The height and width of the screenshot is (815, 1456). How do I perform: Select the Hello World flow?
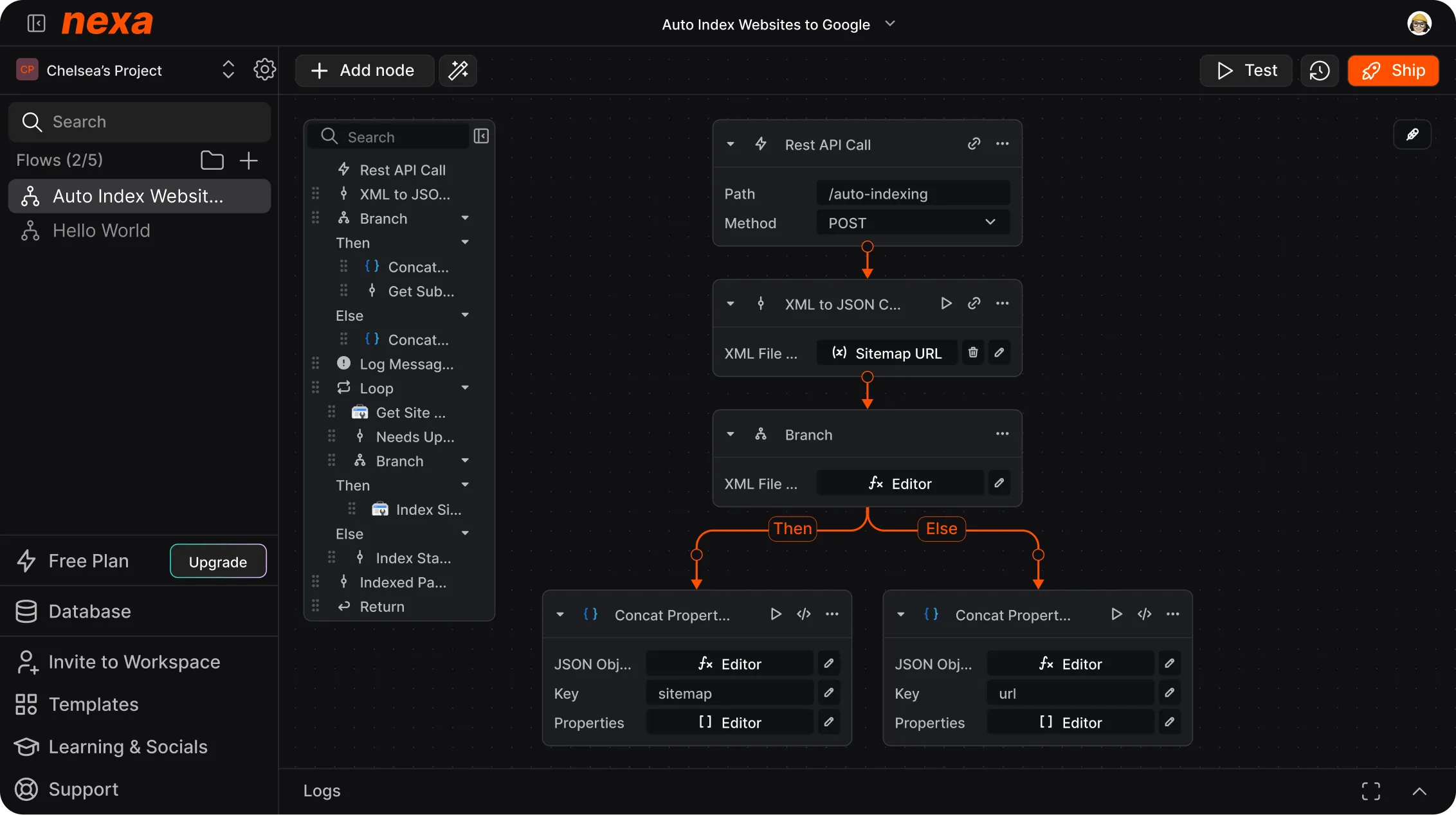click(x=101, y=230)
